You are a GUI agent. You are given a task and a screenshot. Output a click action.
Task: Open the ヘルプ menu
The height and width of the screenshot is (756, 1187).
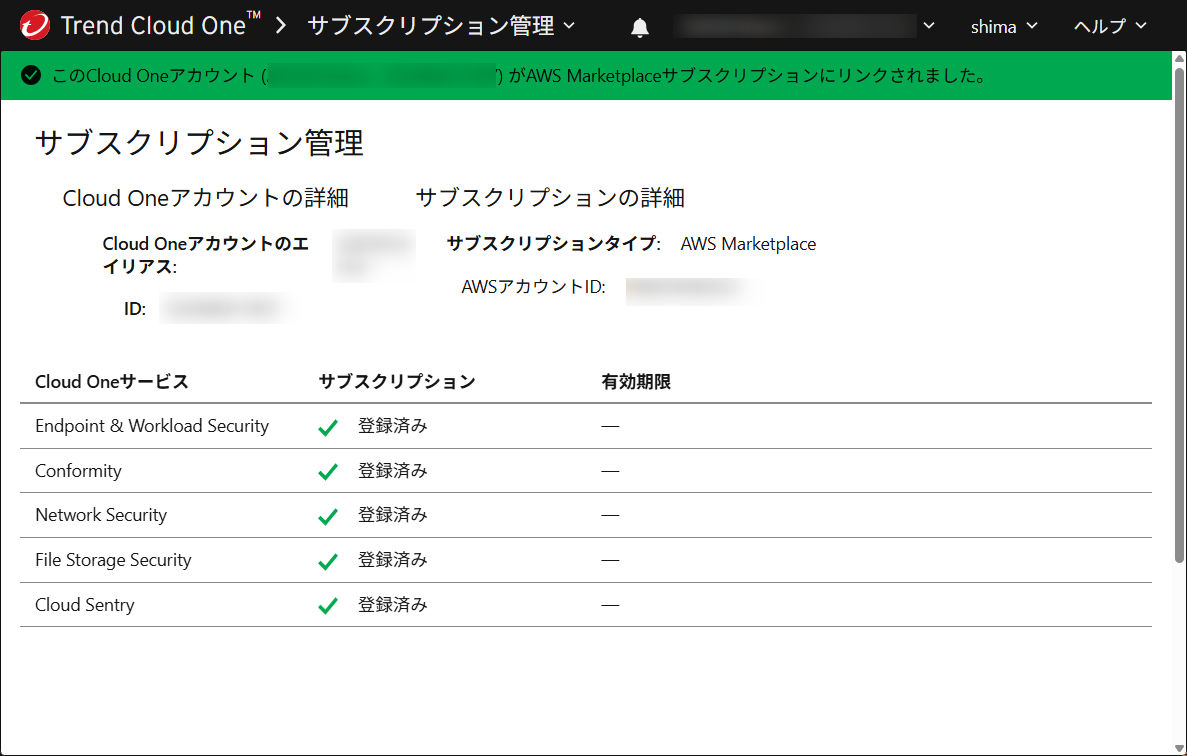(x=1110, y=26)
